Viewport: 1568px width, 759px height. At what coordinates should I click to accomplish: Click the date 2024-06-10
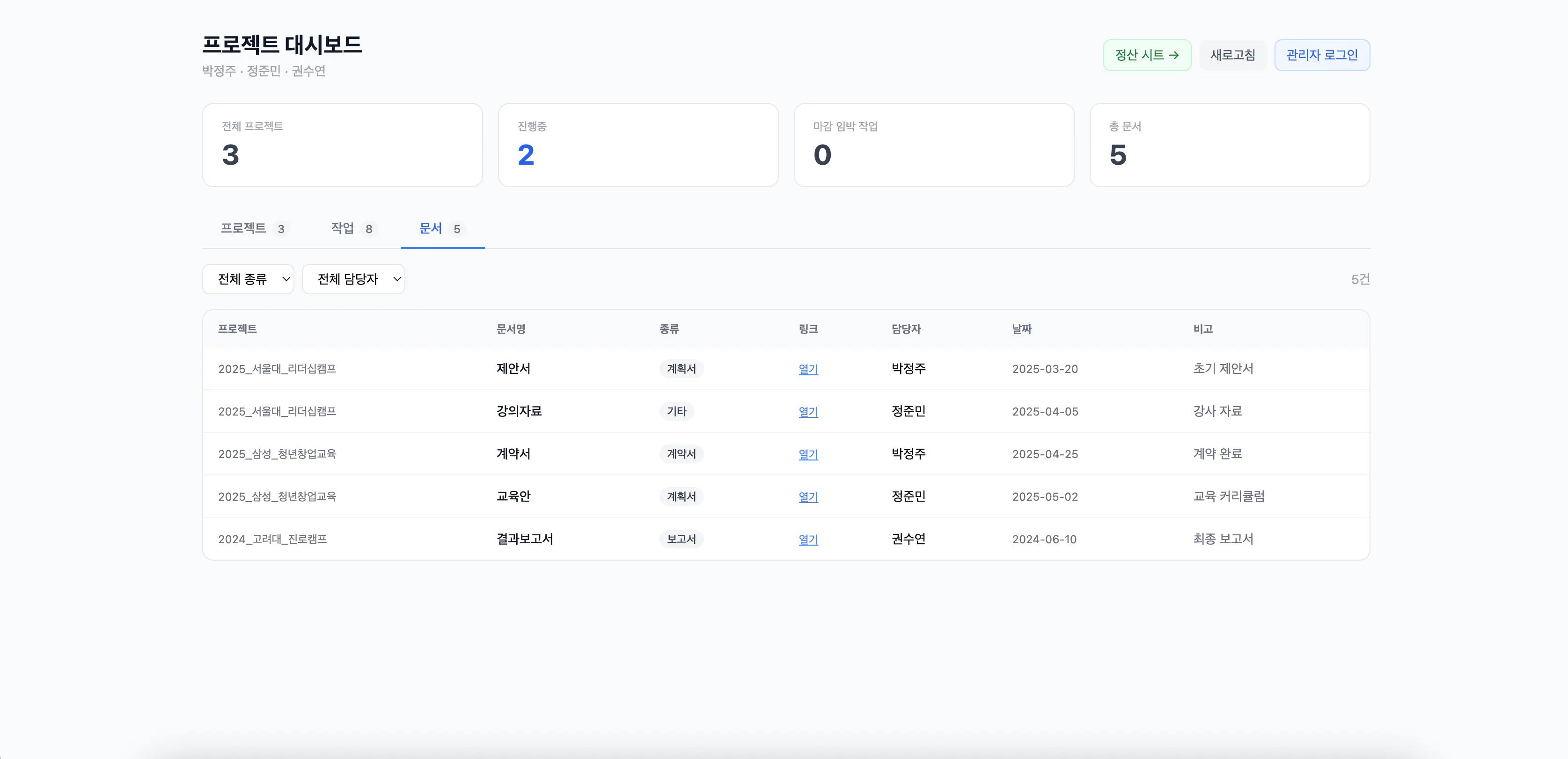point(1045,539)
